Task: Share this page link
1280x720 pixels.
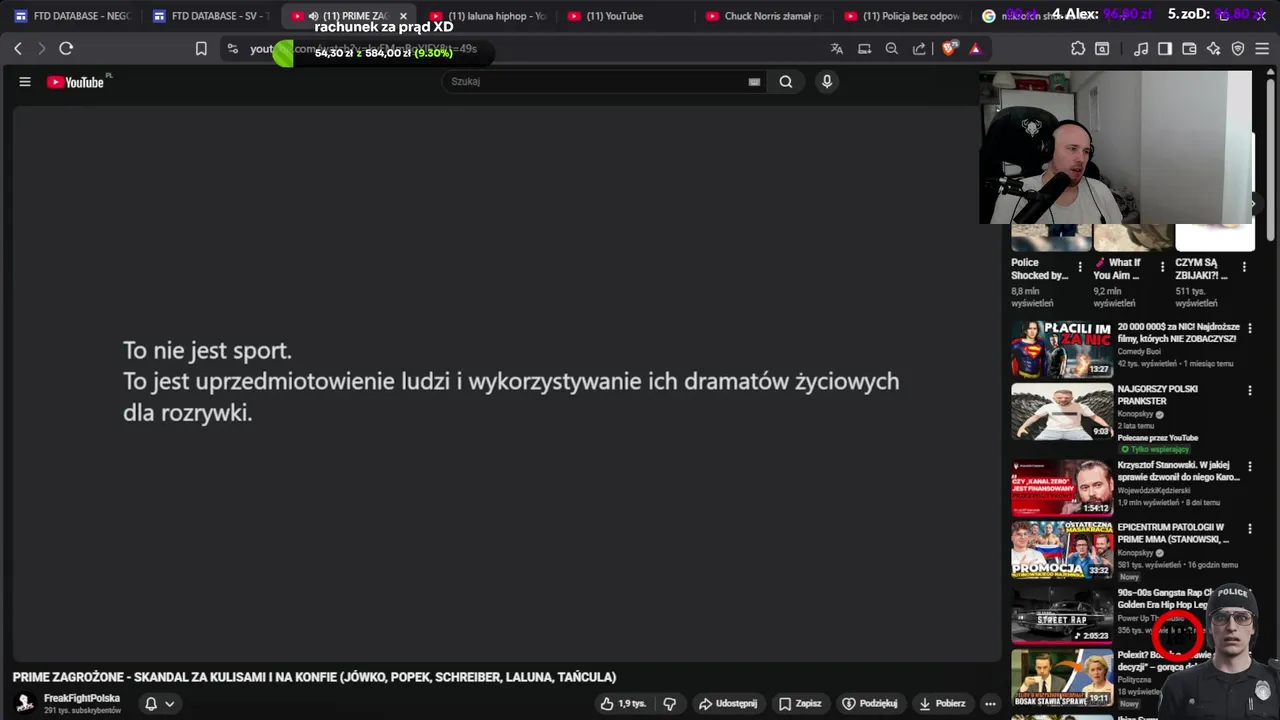Action: tap(919, 48)
